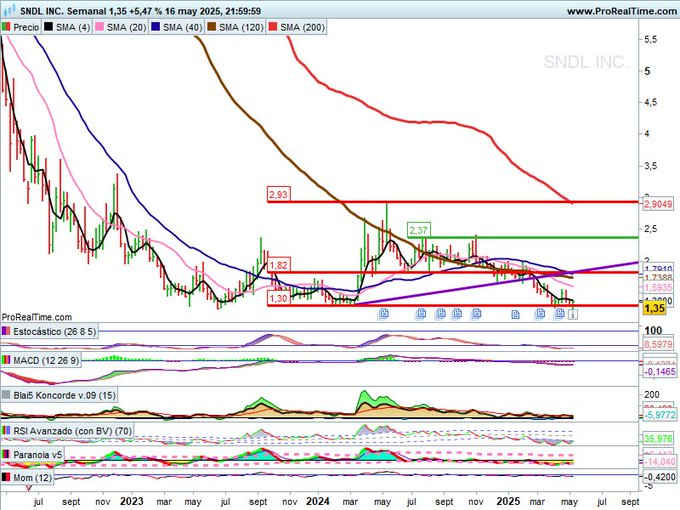Select the SMA (40) legend label
The height and width of the screenshot is (510, 680).
click(x=183, y=27)
